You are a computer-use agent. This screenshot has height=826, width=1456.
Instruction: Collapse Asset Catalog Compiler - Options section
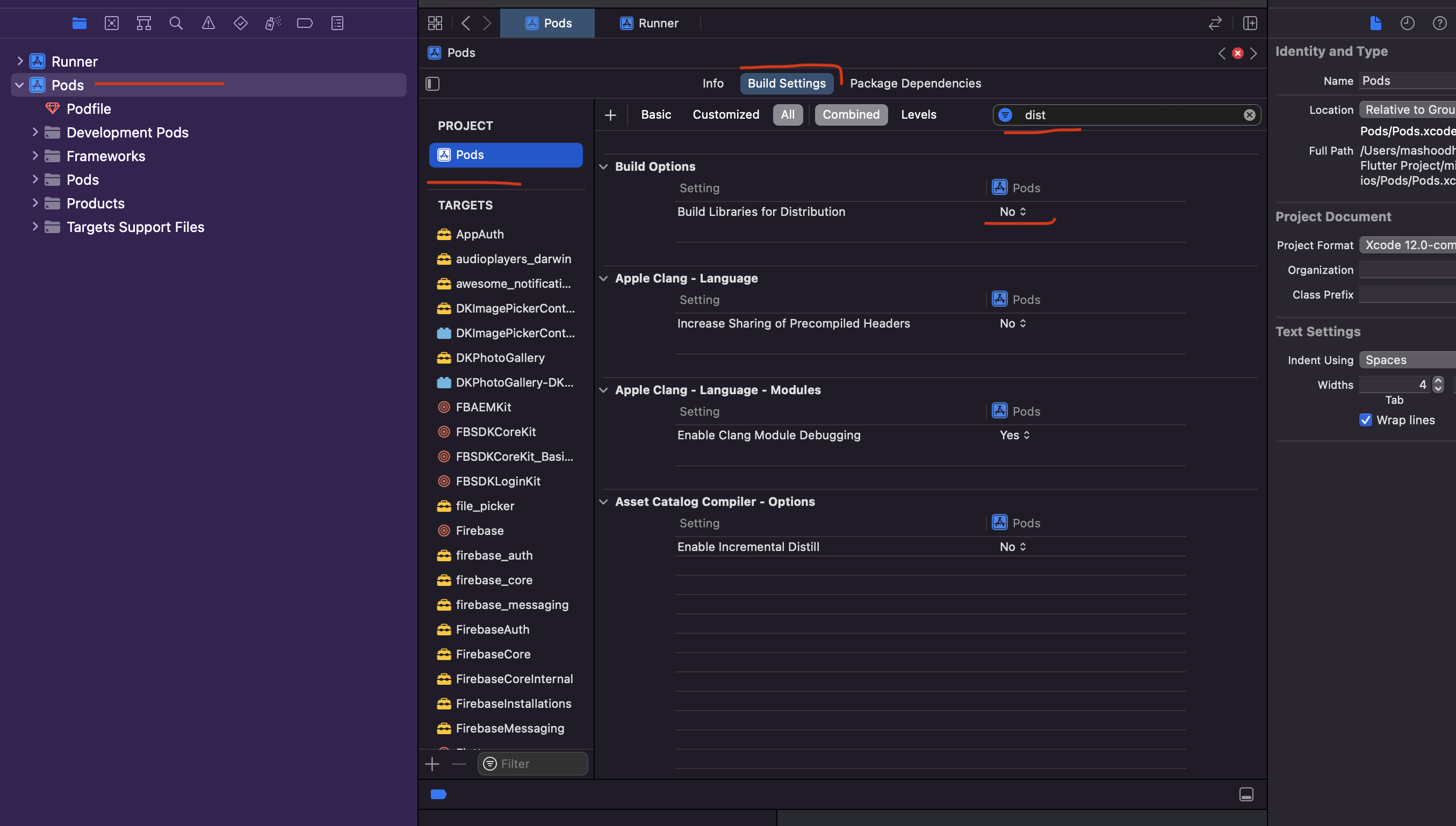click(x=604, y=502)
